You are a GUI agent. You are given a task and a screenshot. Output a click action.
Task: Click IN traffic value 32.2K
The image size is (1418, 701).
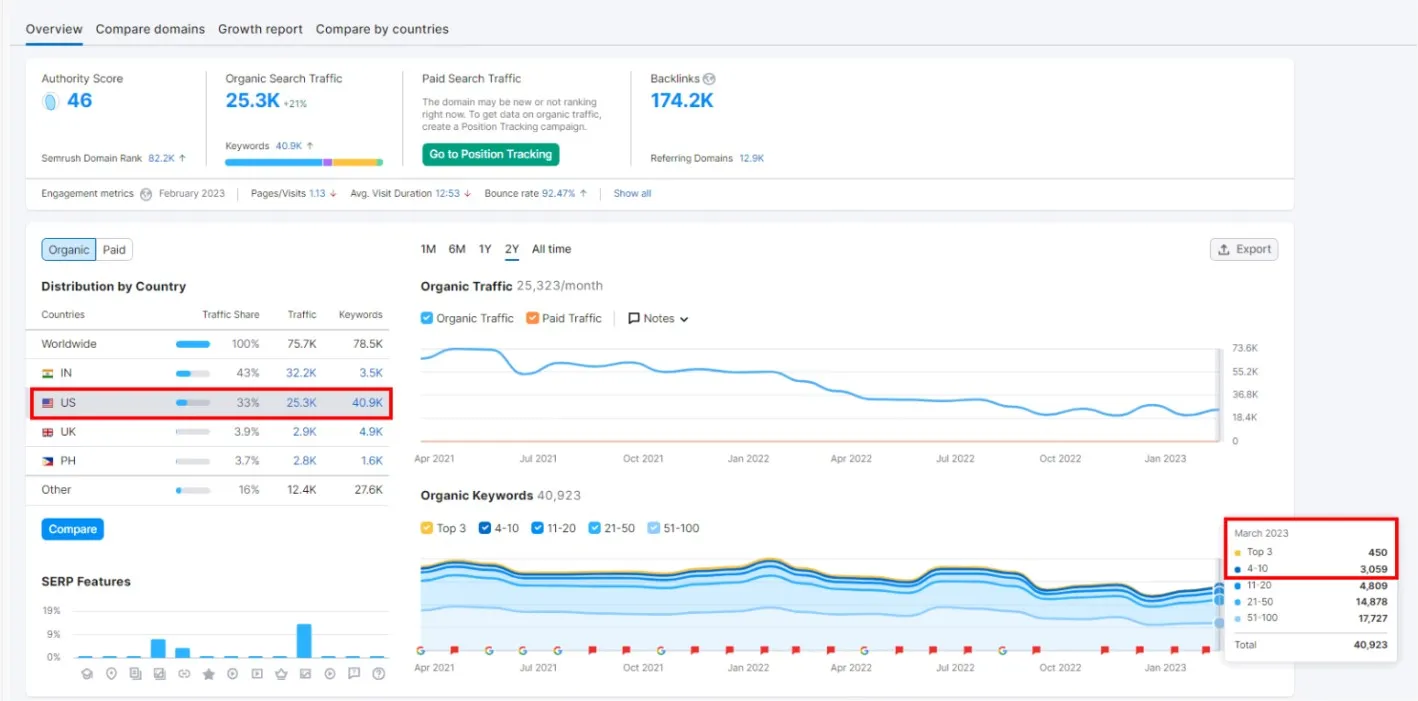click(301, 373)
